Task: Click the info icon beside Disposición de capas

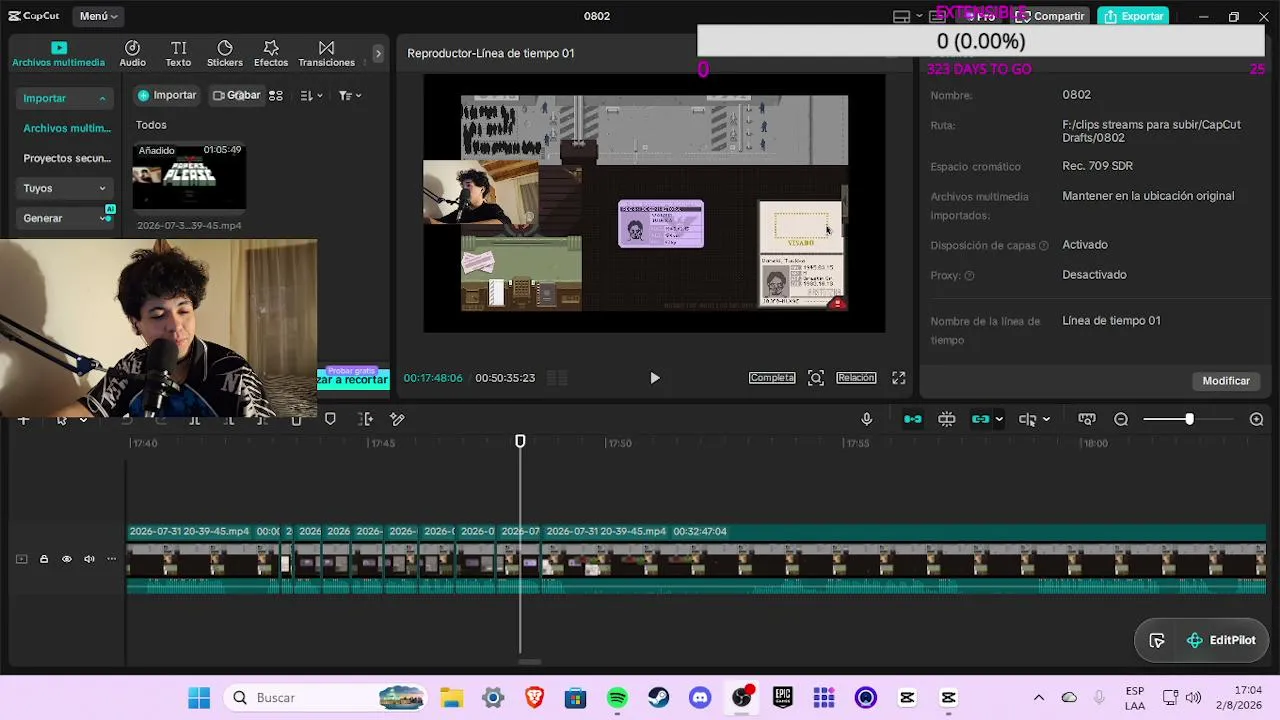Action: click(x=1044, y=246)
